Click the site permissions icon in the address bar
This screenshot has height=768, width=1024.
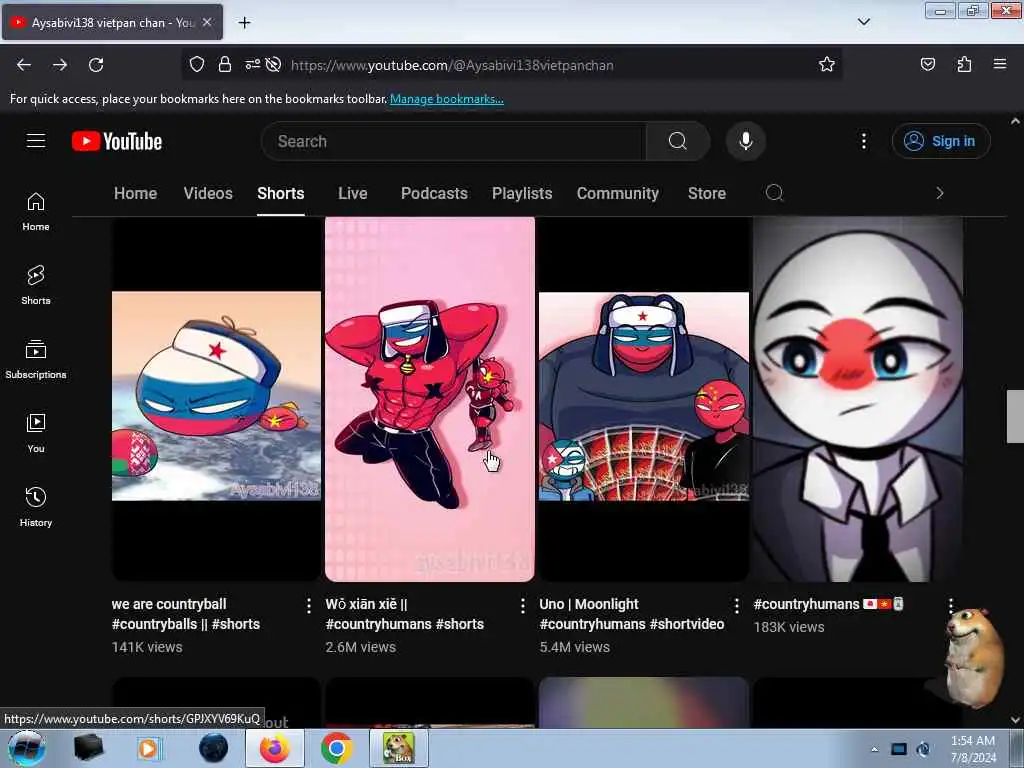(x=252, y=65)
